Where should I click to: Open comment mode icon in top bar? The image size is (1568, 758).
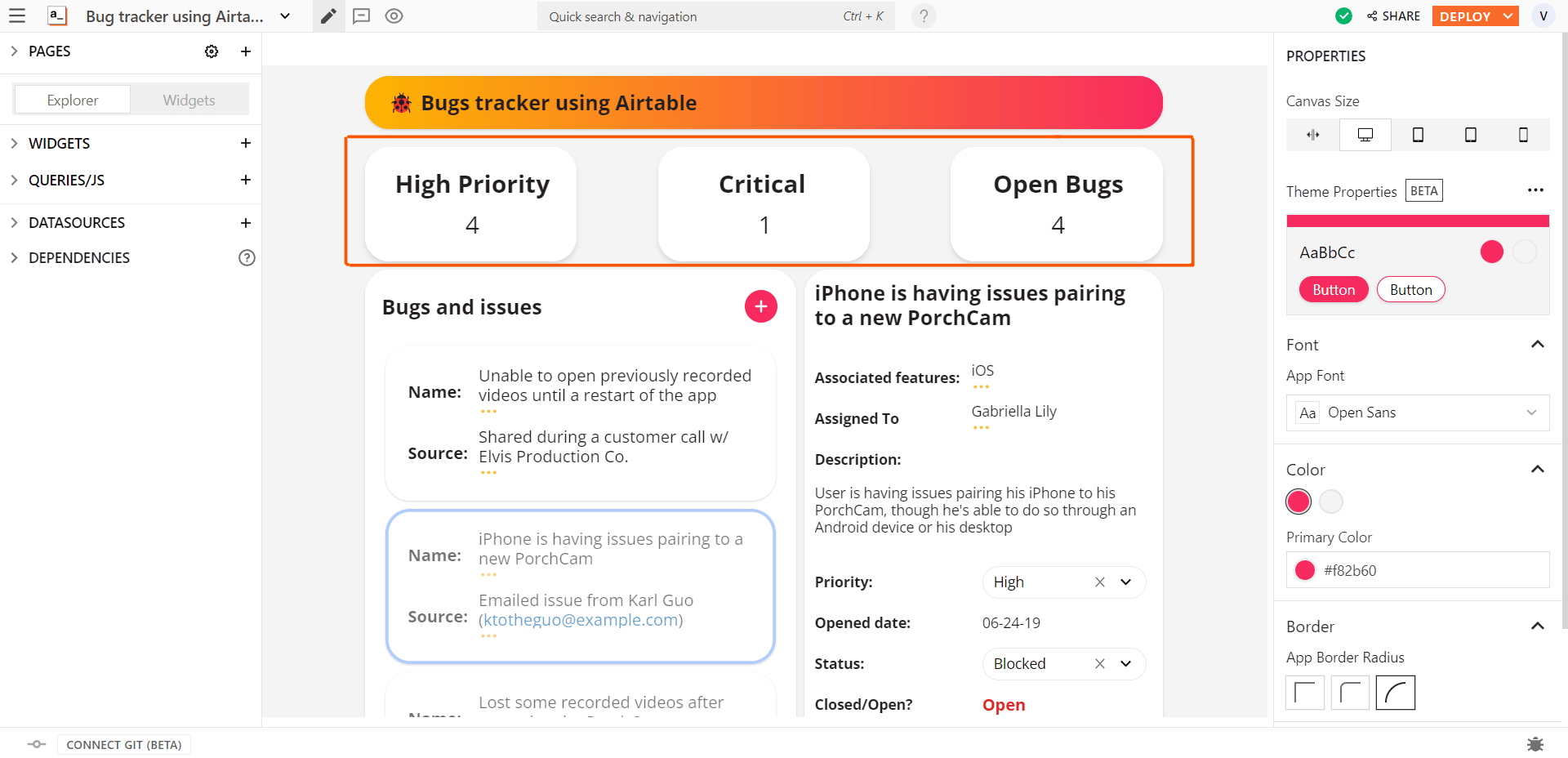point(361,16)
